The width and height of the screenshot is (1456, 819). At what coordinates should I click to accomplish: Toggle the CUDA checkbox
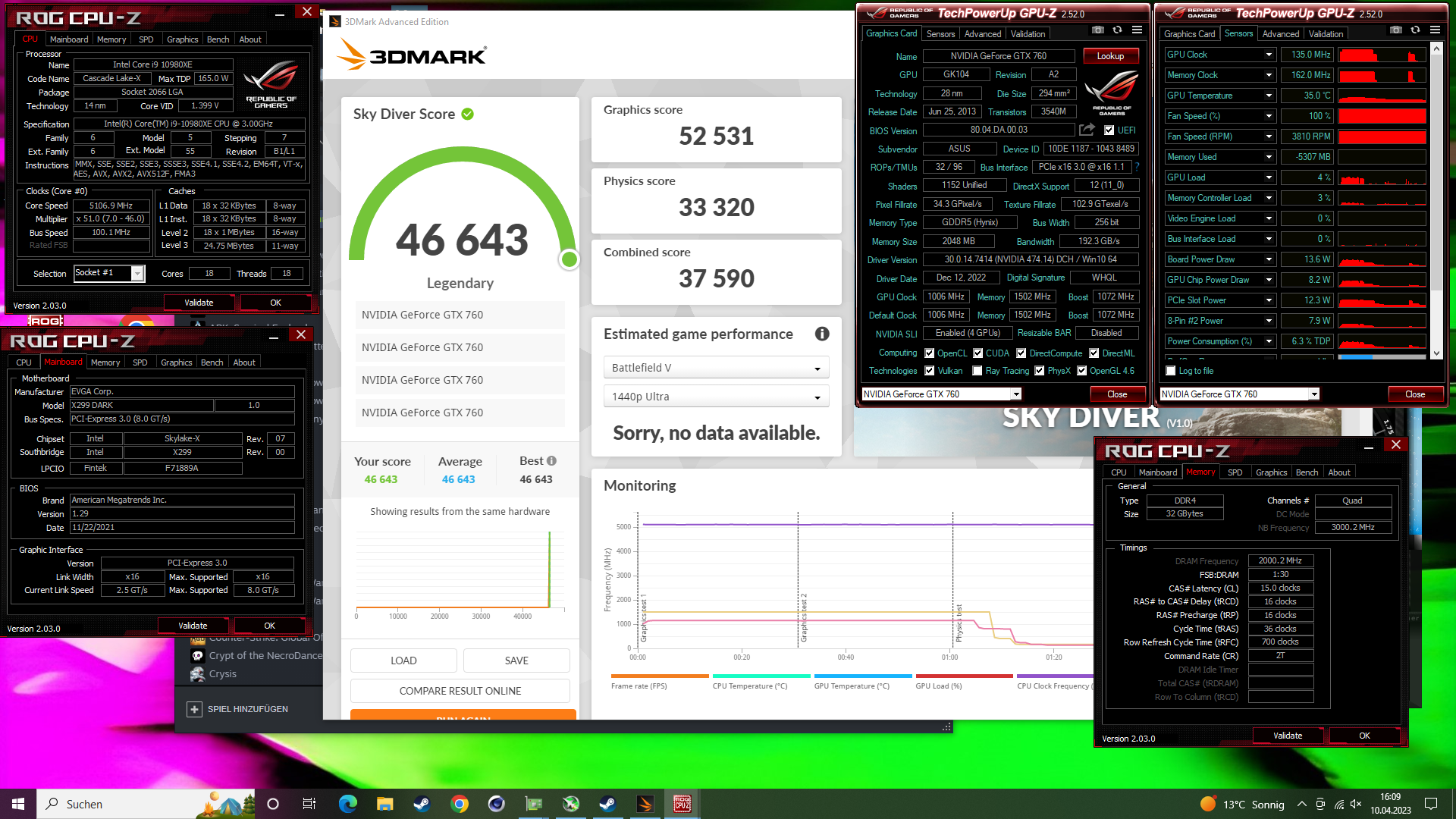click(978, 353)
